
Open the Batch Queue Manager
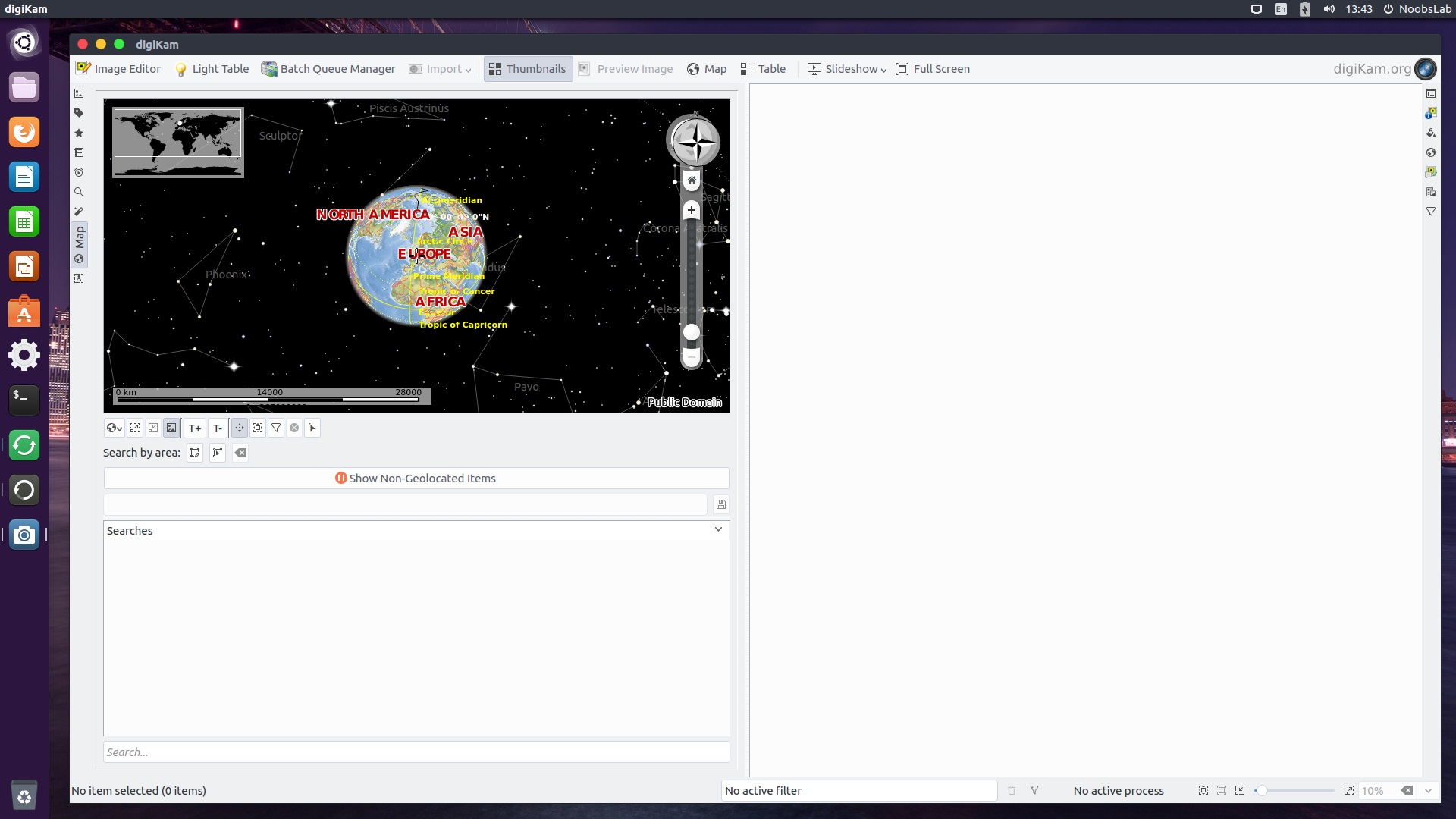[x=328, y=68]
